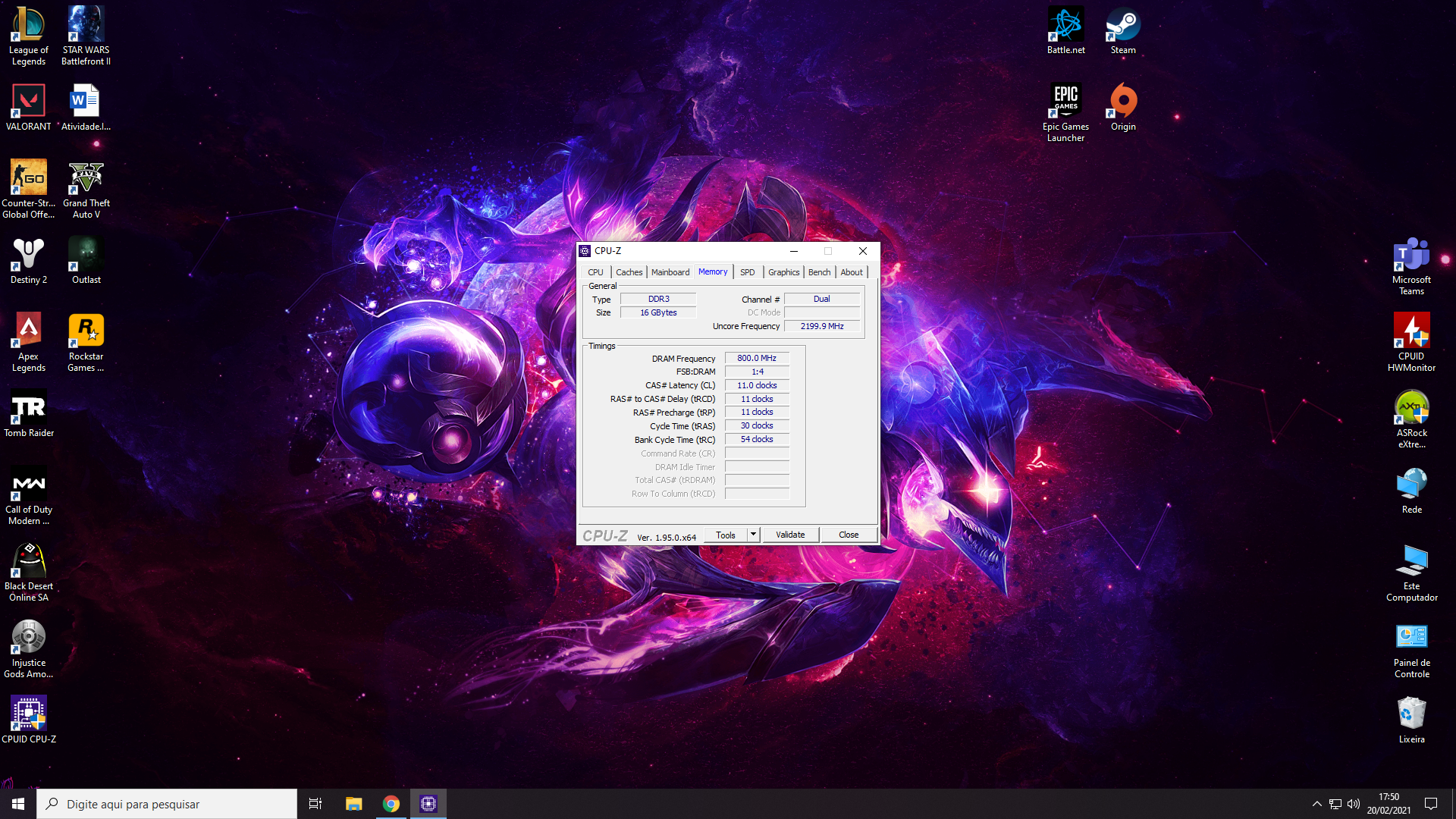The image size is (1456, 819).
Task: Select Grand Theft Auto V shortcut
Action: (86, 189)
